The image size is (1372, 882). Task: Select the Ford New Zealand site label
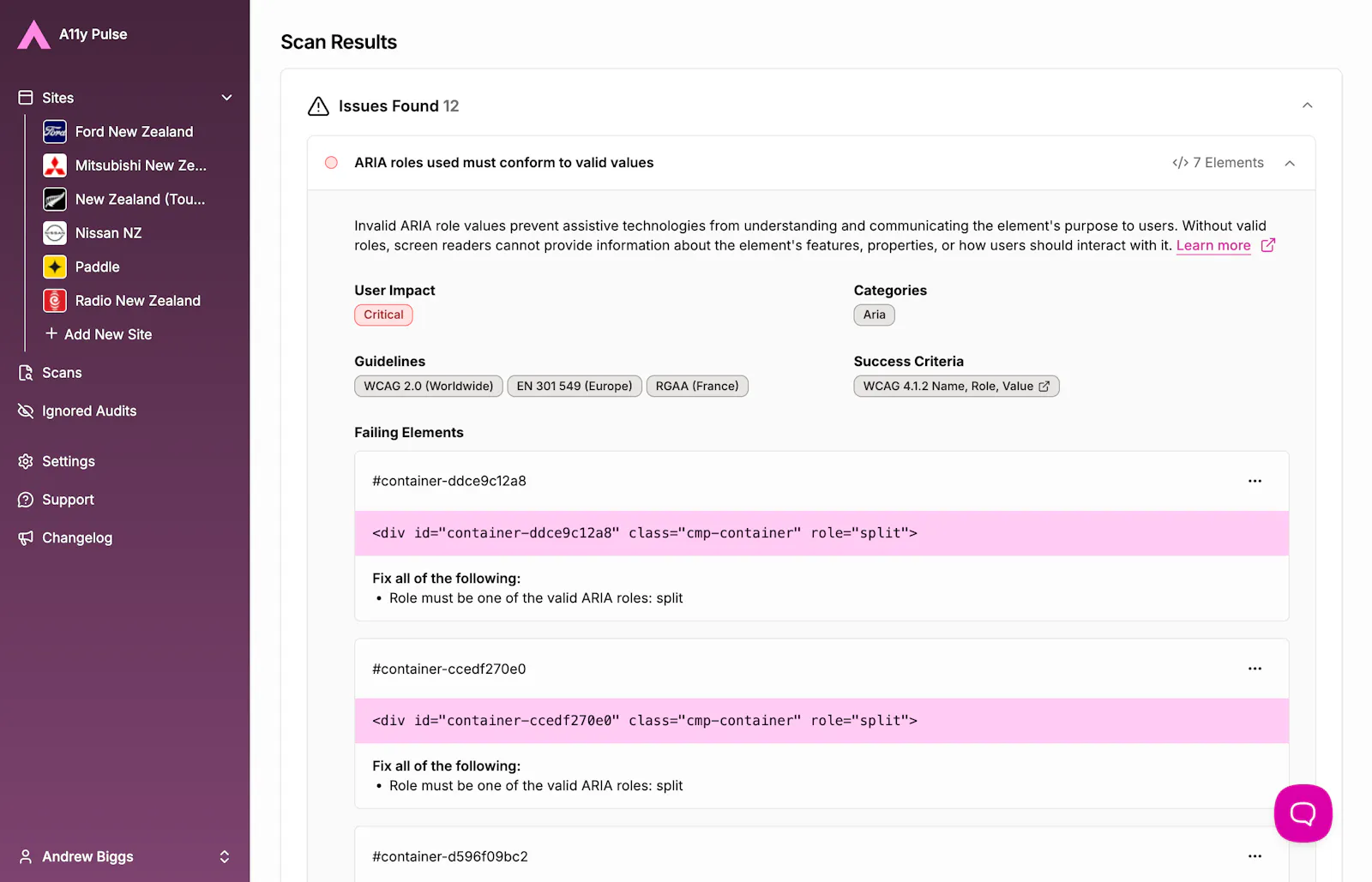134,132
